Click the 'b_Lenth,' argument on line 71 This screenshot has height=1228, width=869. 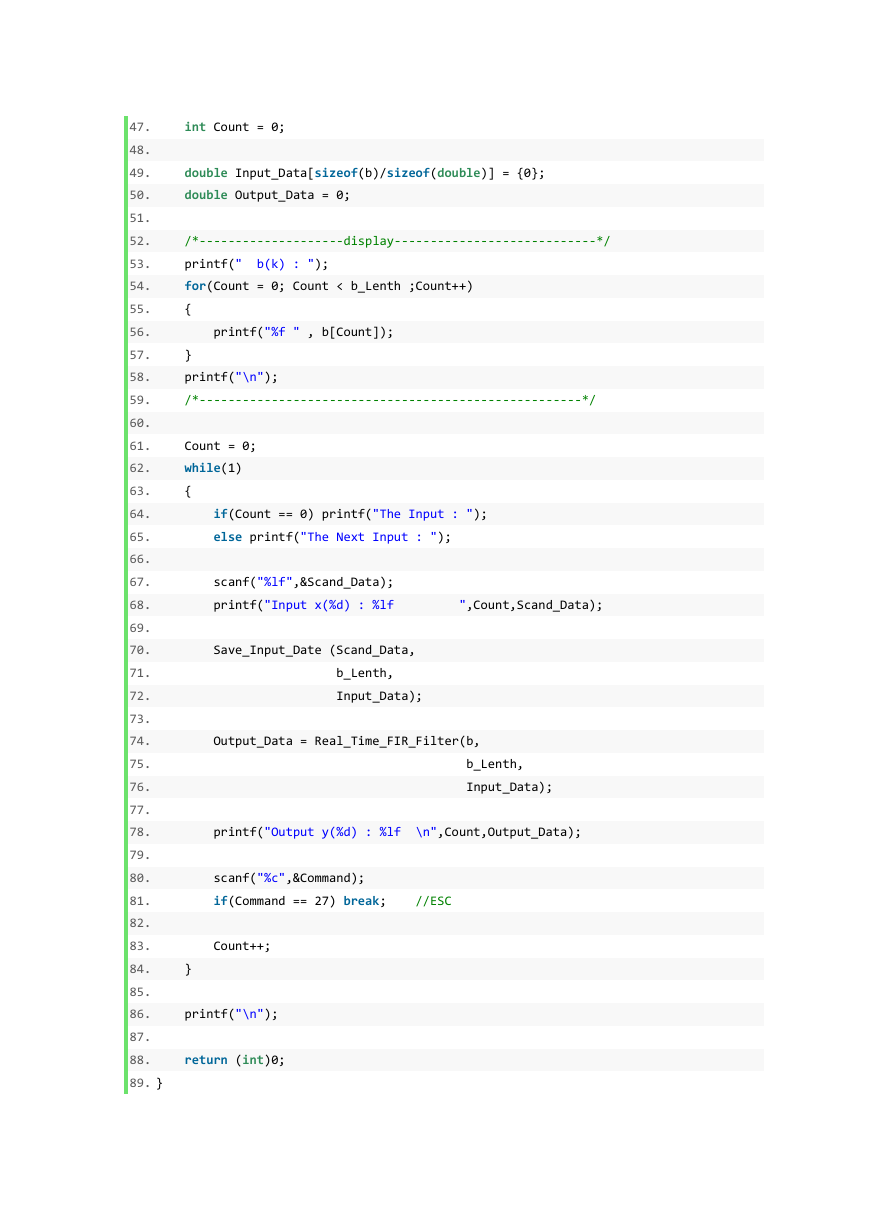[364, 673]
